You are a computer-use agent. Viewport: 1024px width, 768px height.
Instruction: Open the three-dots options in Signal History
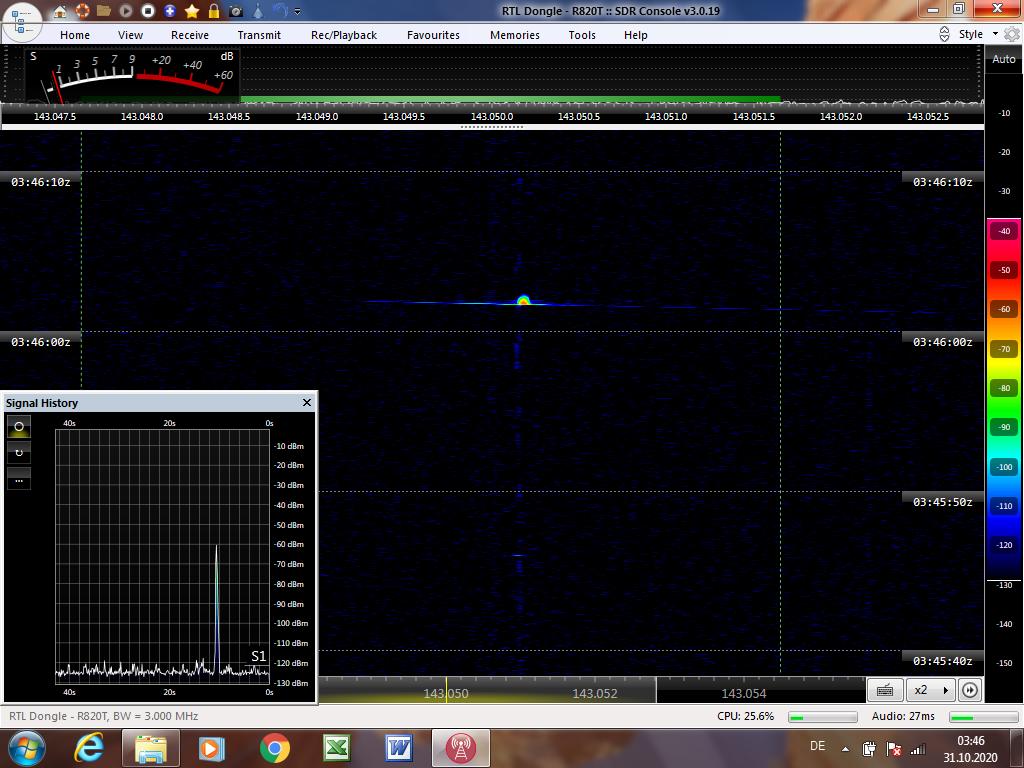[19, 481]
